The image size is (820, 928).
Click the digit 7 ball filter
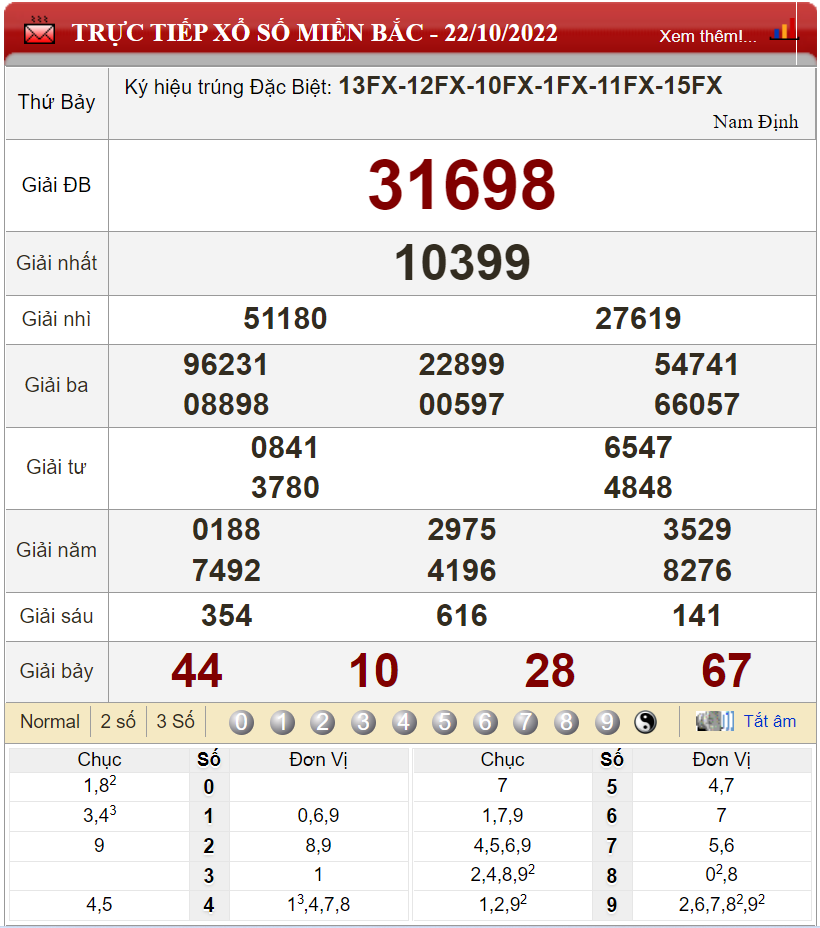(526, 722)
